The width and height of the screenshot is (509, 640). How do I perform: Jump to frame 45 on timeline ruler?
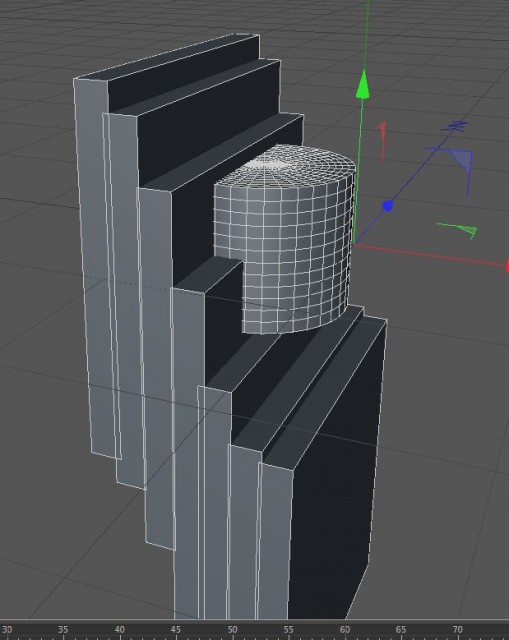pyautogui.click(x=176, y=630)
